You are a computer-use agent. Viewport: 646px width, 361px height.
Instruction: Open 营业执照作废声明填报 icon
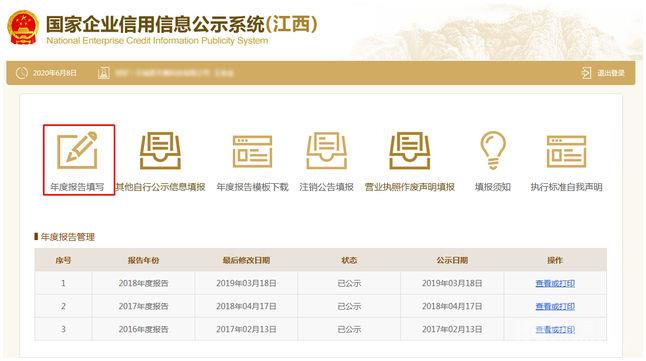[410, 150]
